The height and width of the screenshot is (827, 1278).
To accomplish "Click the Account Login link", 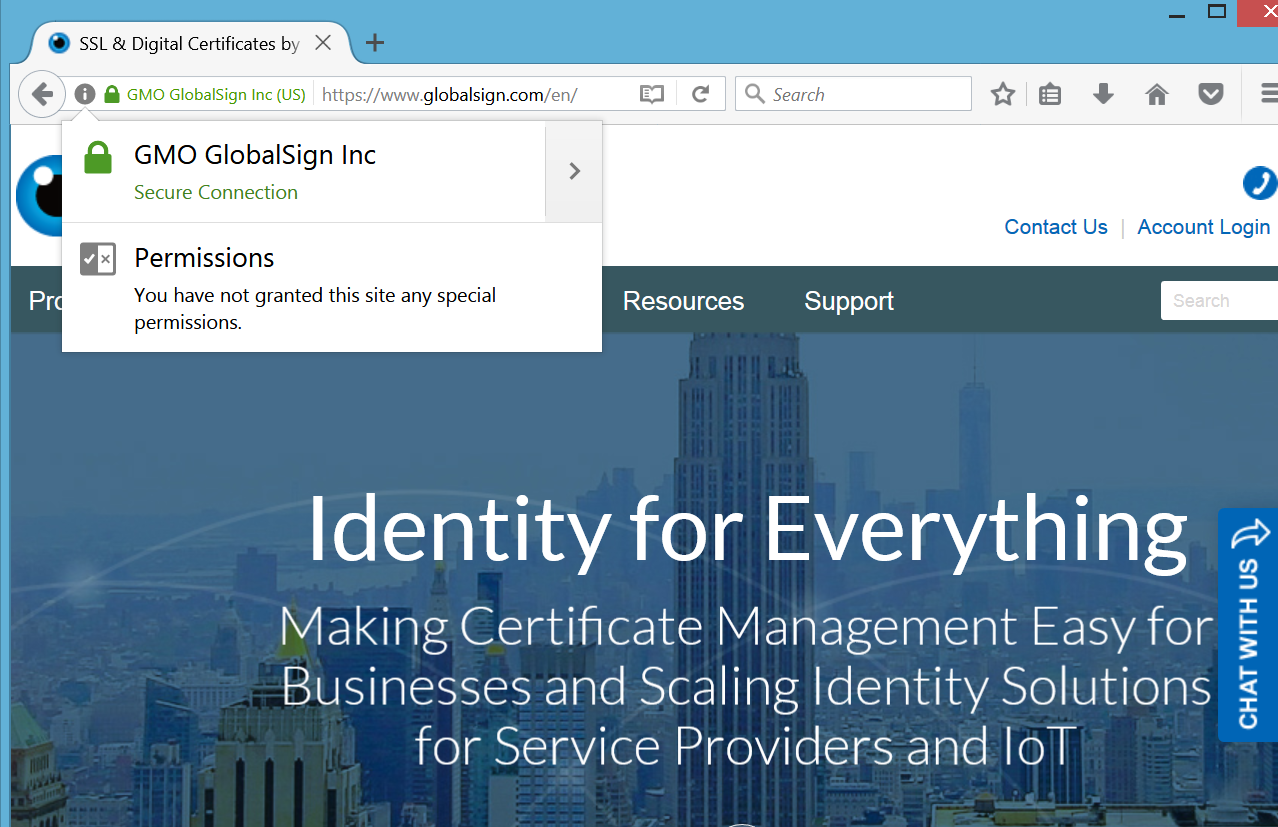I will (1203, 227).
